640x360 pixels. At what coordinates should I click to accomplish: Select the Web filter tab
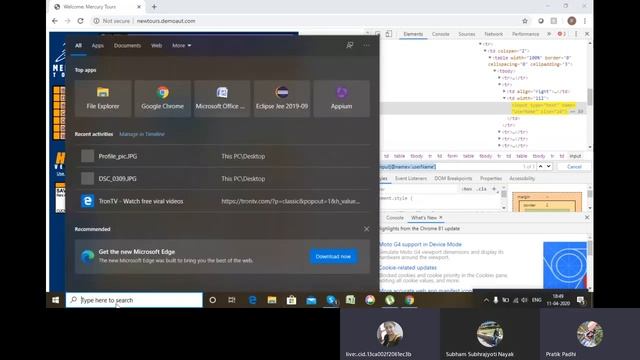point(156,45)
